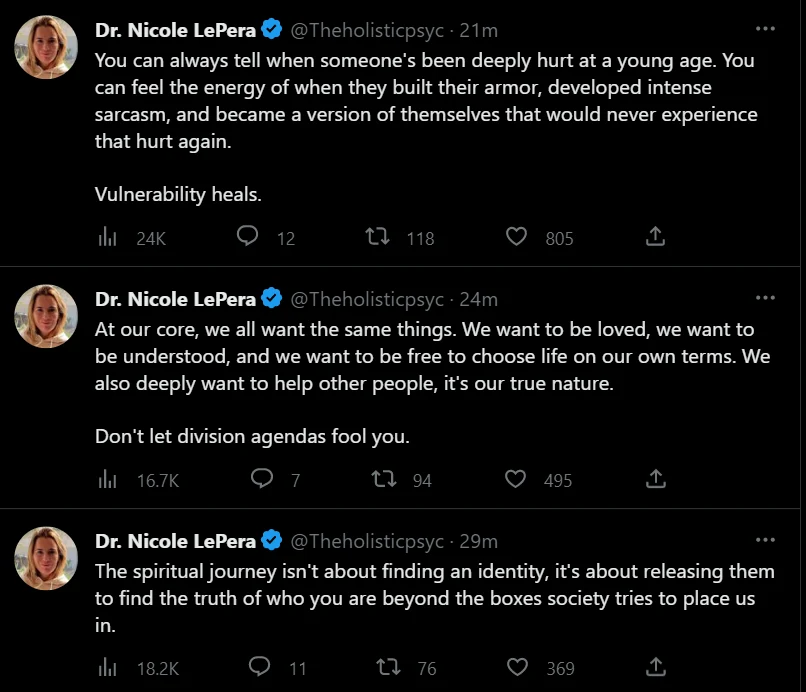Reply to the vulnerability heals tweet
This screenshot has width=806, height=692.
click(x=246, y=237)
